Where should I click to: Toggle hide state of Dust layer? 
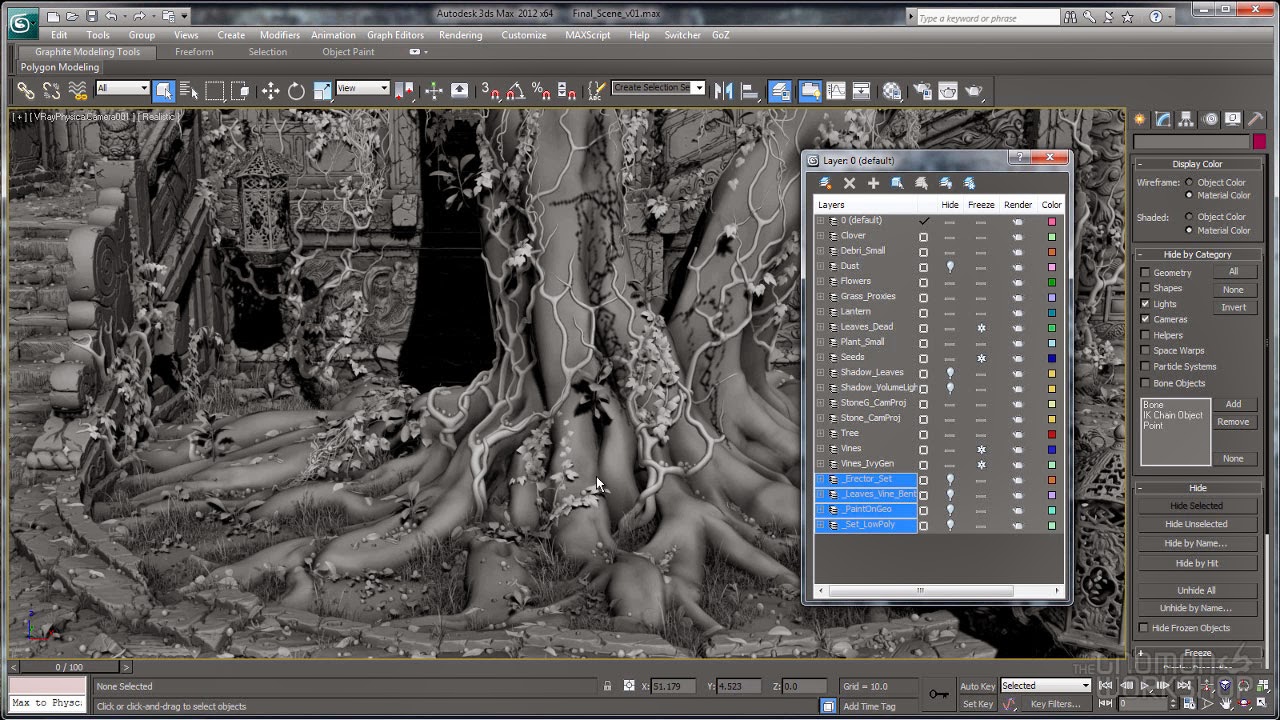coord(950,266)
